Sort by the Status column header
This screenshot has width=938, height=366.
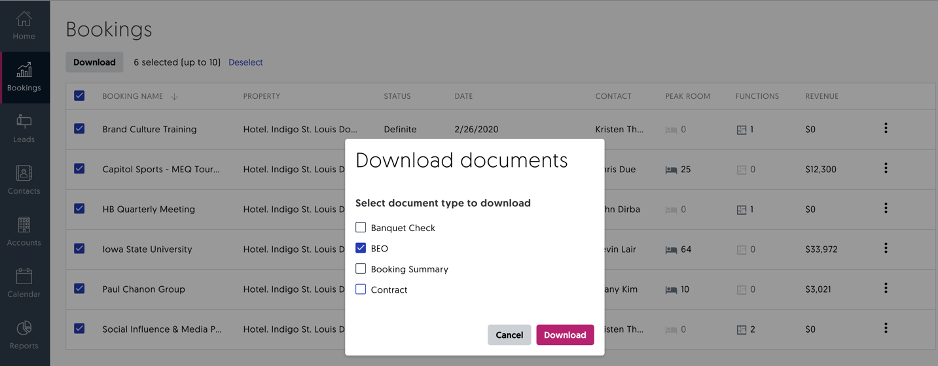(x=397, y=96)
